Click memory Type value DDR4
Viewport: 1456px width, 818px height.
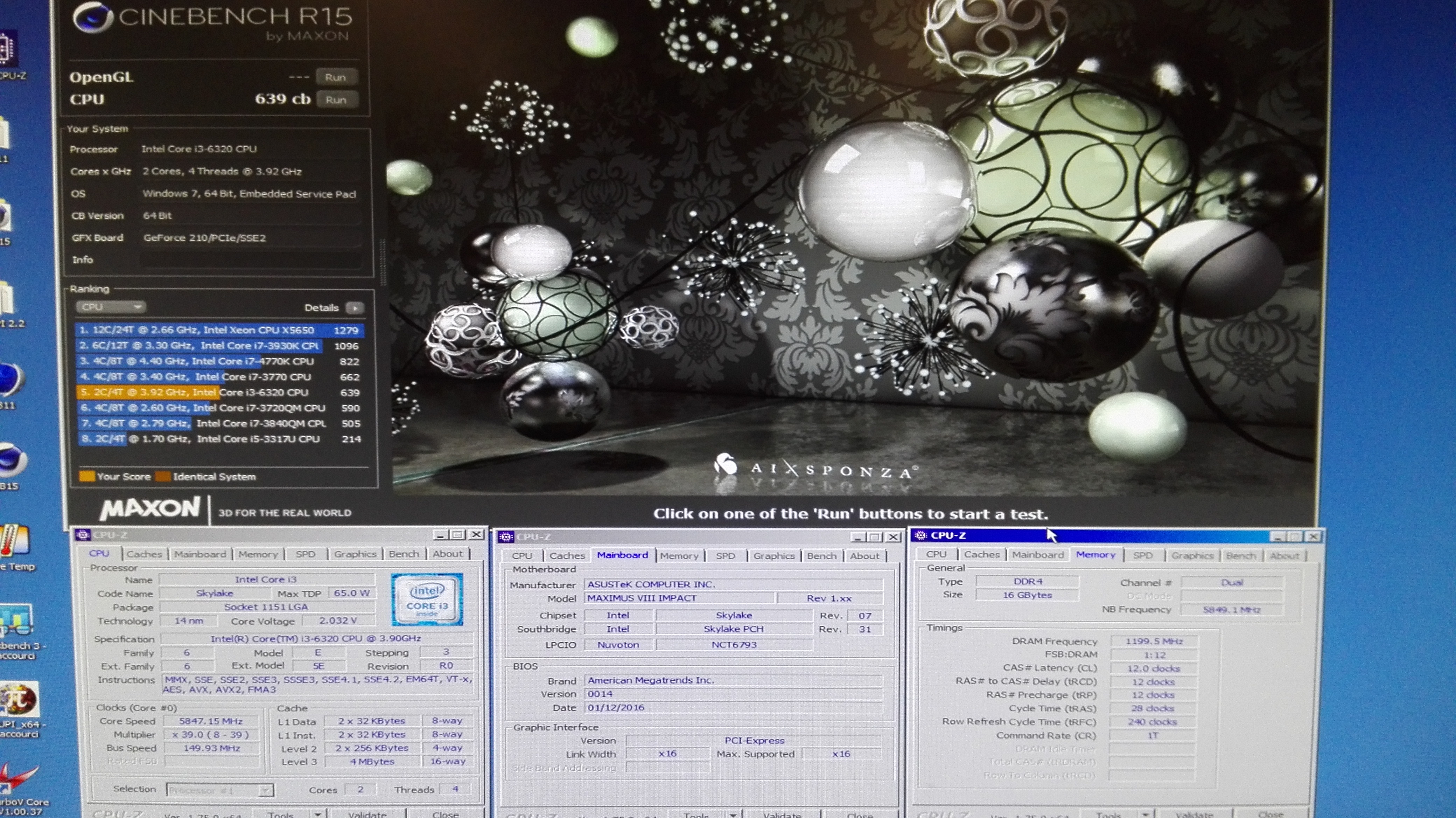[1027, 581]
